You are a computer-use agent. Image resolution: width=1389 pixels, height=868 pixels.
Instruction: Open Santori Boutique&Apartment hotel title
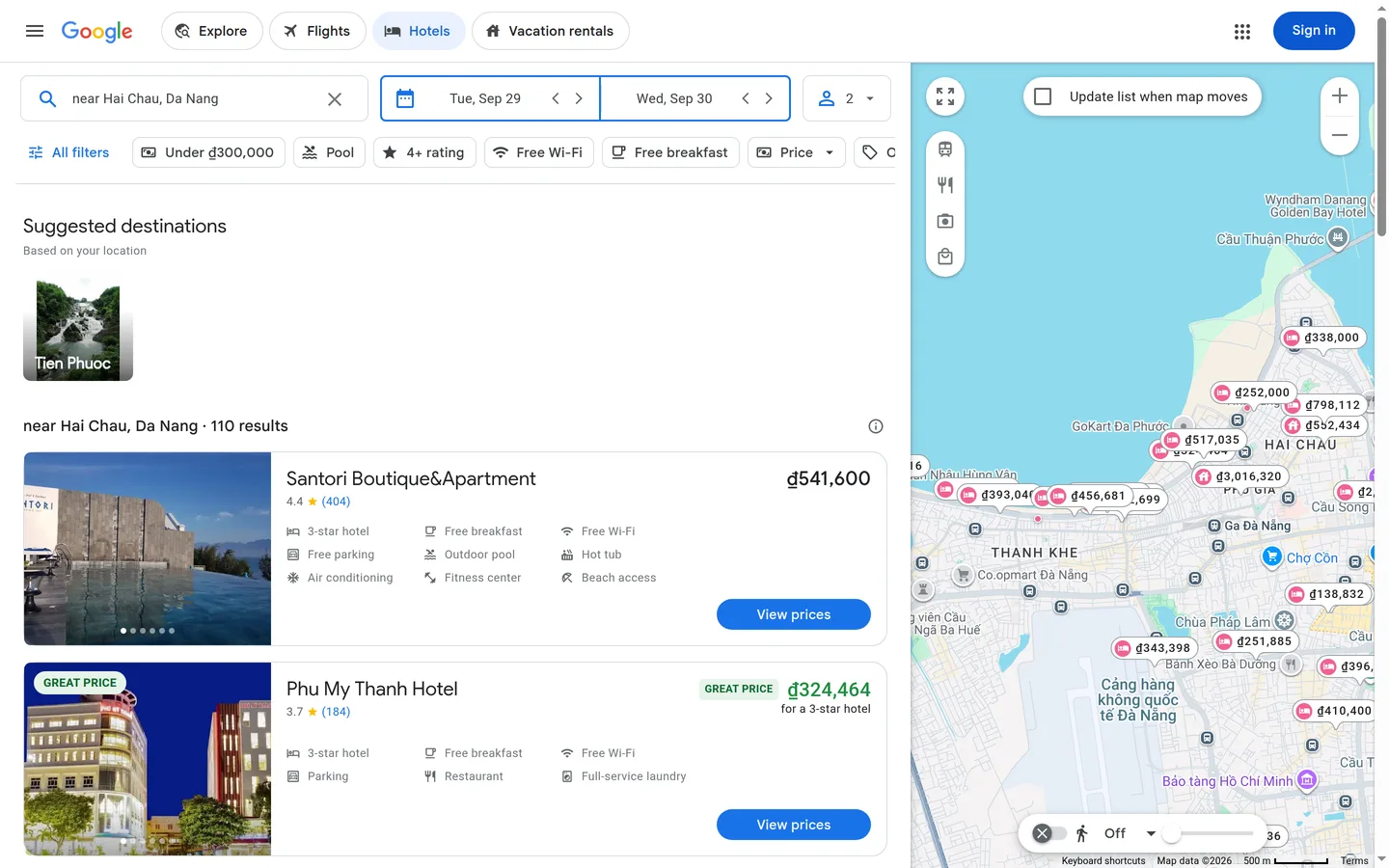(x=411, y=478)
